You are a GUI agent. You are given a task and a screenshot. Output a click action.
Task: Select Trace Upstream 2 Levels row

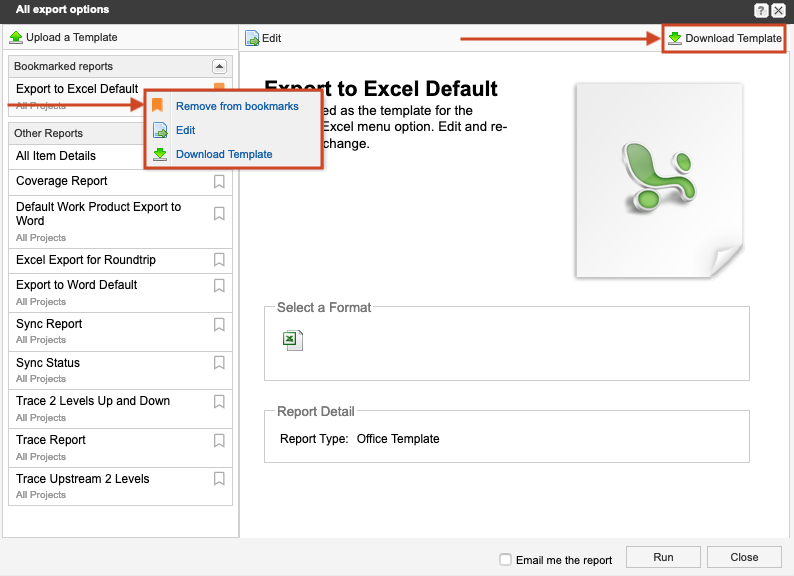tap(121, 486)
